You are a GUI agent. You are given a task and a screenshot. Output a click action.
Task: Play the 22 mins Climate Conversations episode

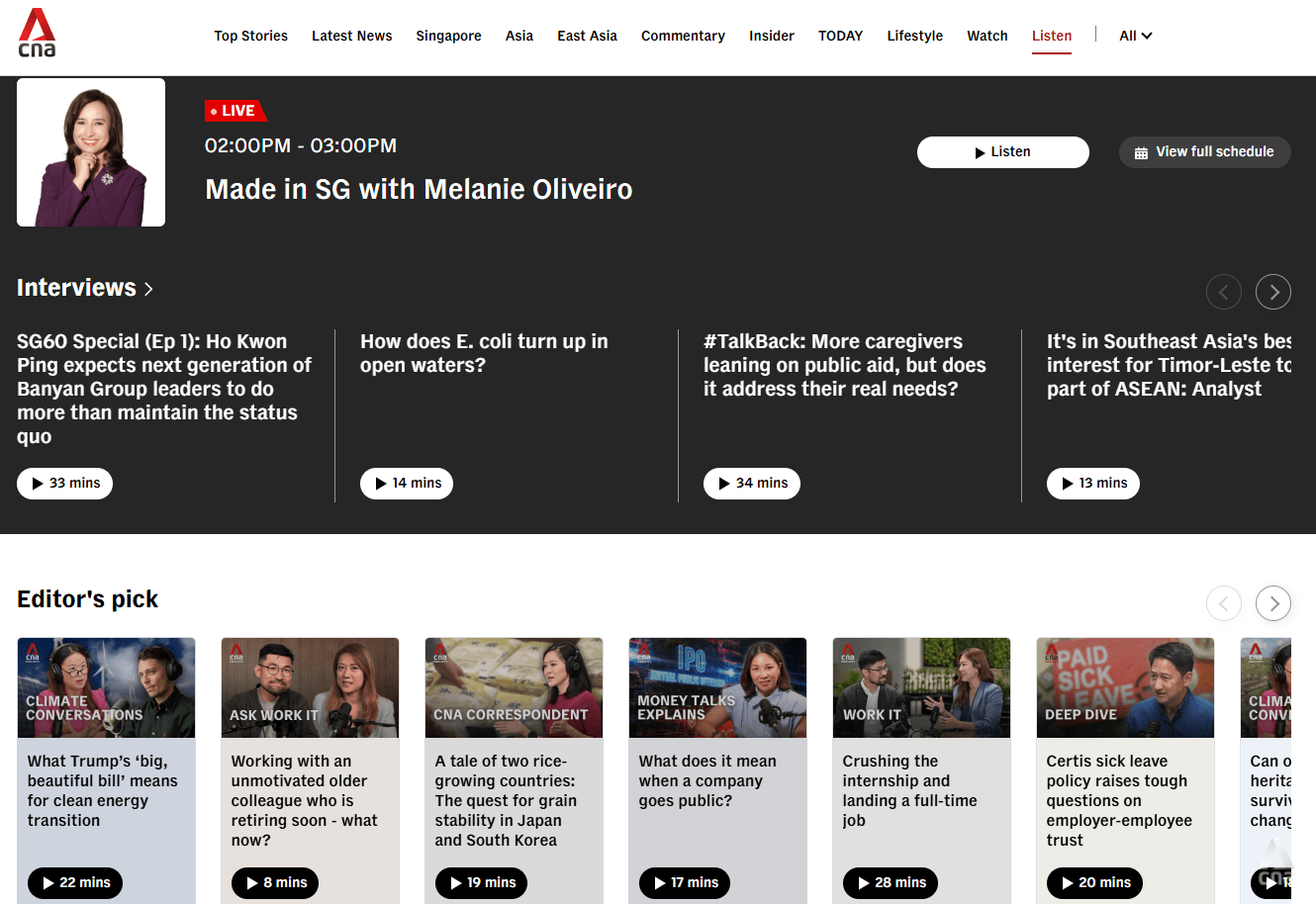[75, 883]
